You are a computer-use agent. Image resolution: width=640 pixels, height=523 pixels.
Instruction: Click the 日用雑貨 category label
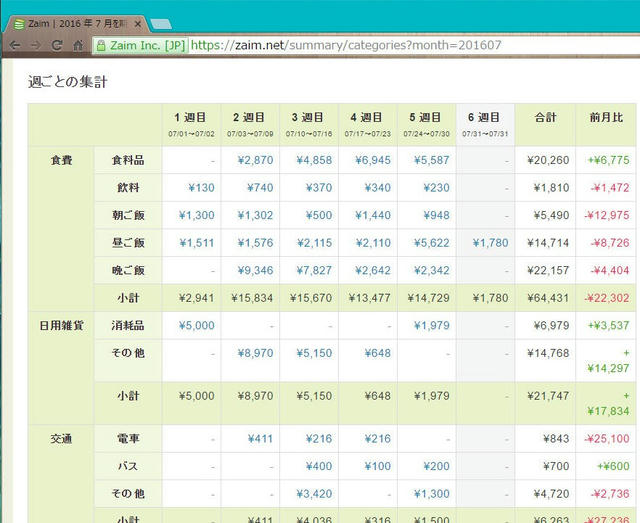(61, 325)
